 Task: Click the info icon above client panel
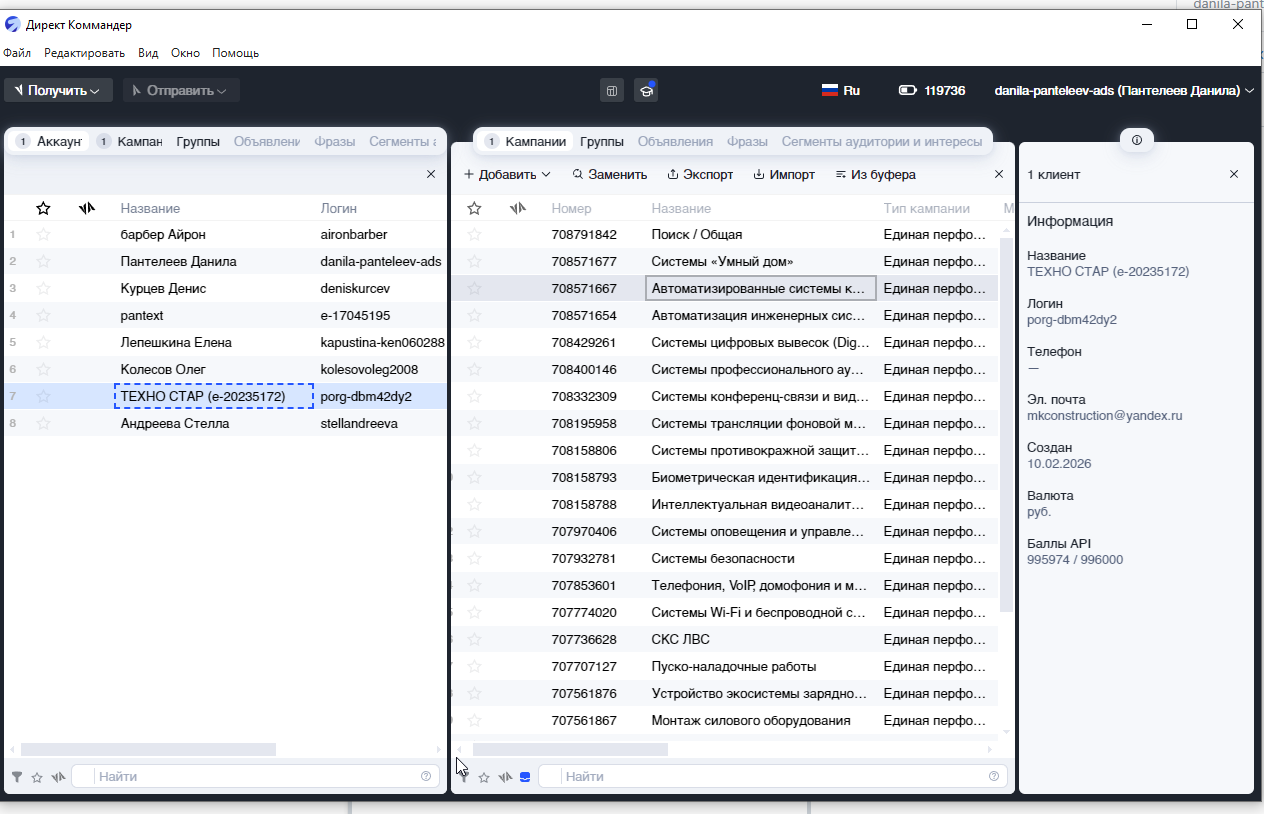click(1137, 141)
